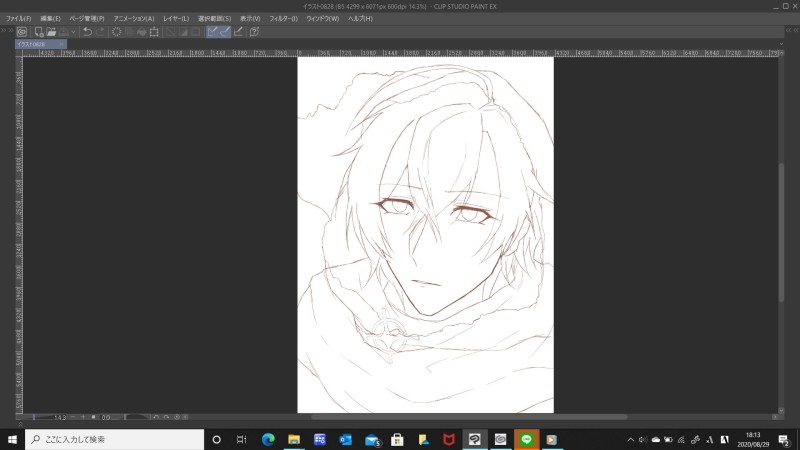The width and height of the screenshot is (800, 450).
Task: Open Cortana from the taskbar
Action: click(x=216, y=439)
